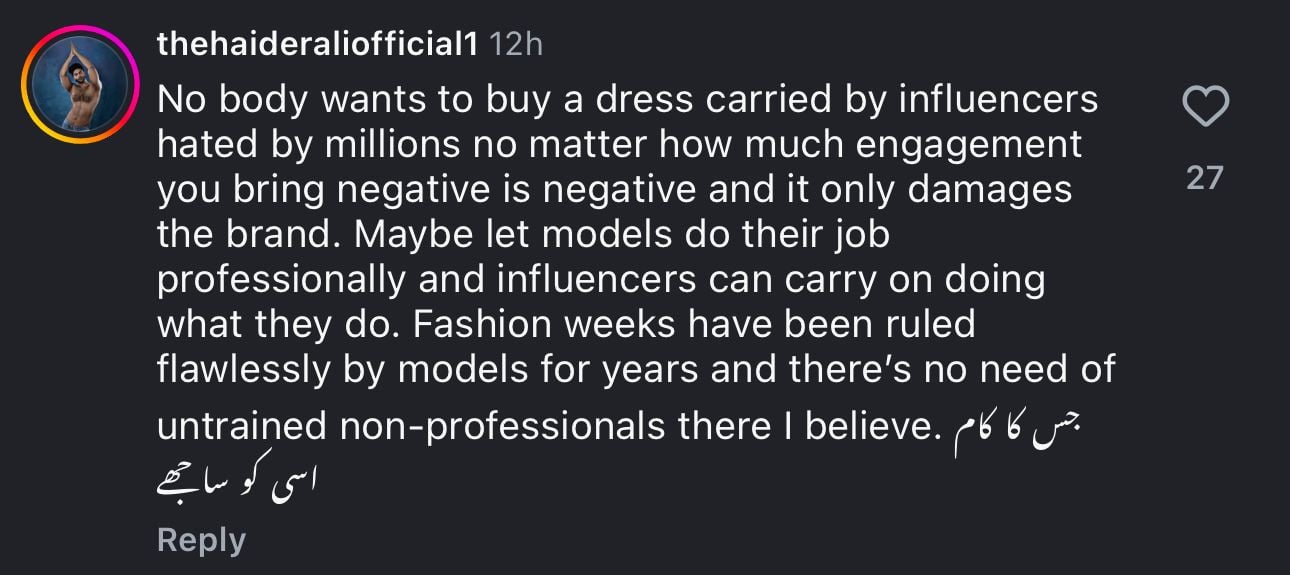Click the thehaideraliofficial1 username
Viewport: 1290px width, 575px height.
(319, 44)
